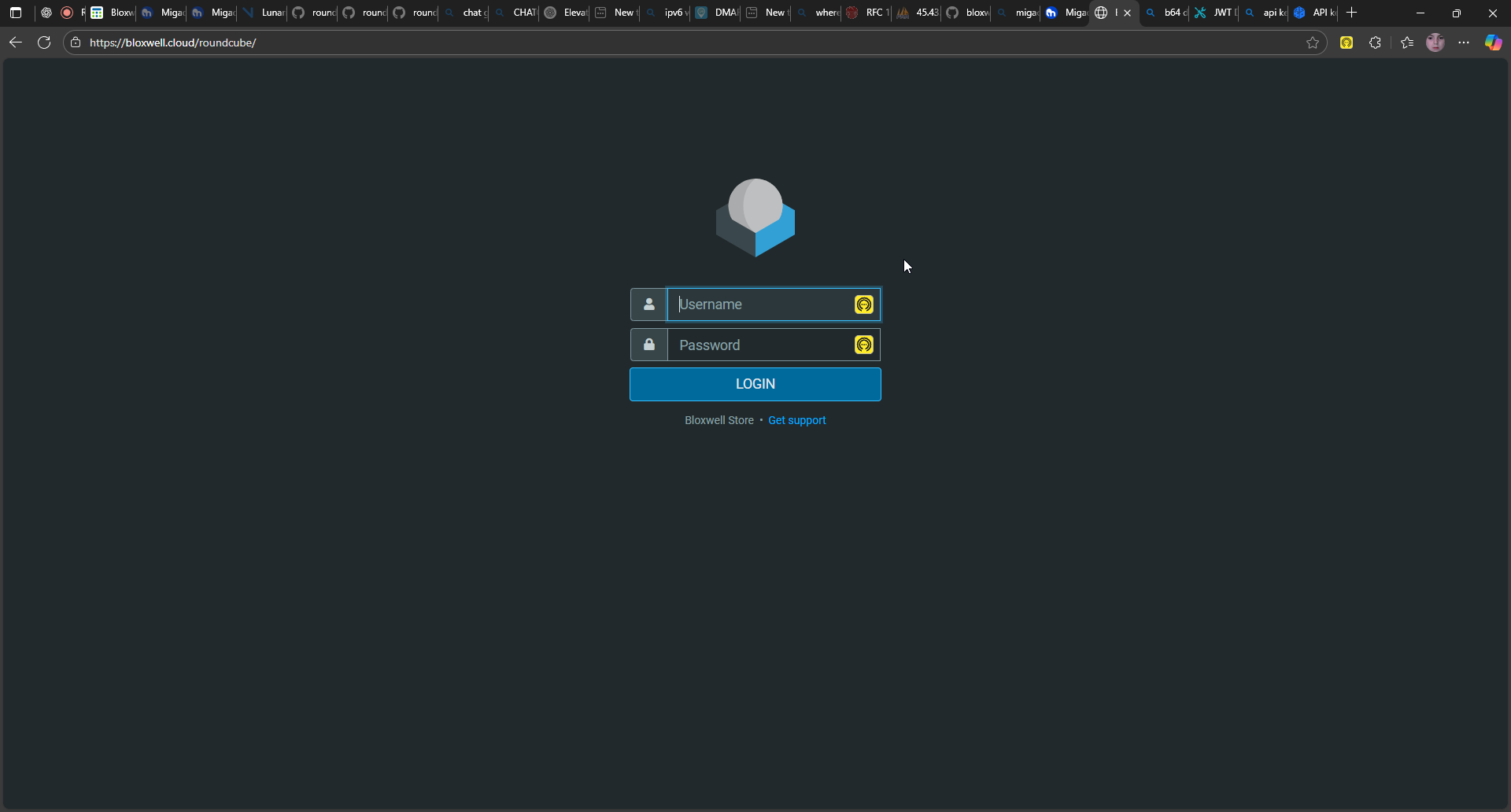Viewport: 1511px width, 812px height.
Task: Switch to the JWT tab
Action: 1216,13
